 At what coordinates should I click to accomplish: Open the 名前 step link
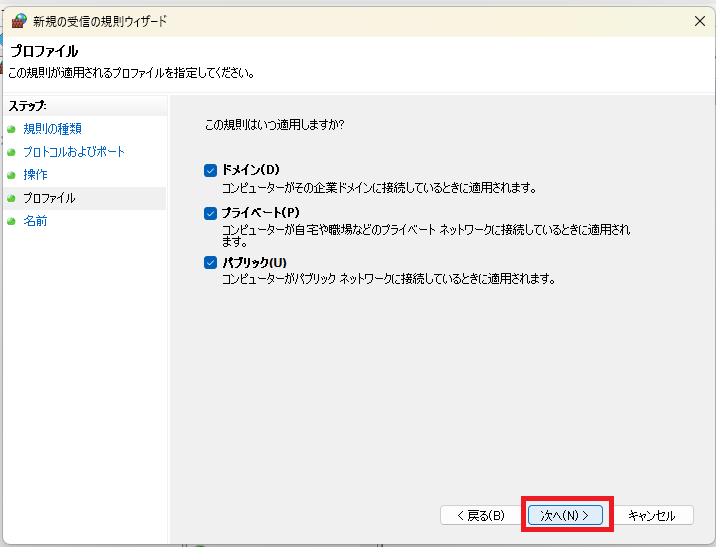pyautogui.click(x=35, y=221)
